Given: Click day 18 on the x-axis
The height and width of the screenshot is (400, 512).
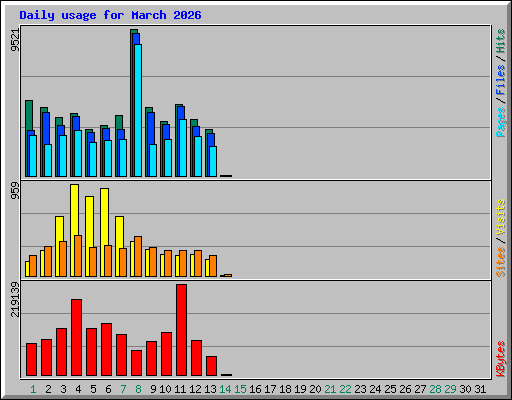Looking at the screenshot, I should (285, 389).
